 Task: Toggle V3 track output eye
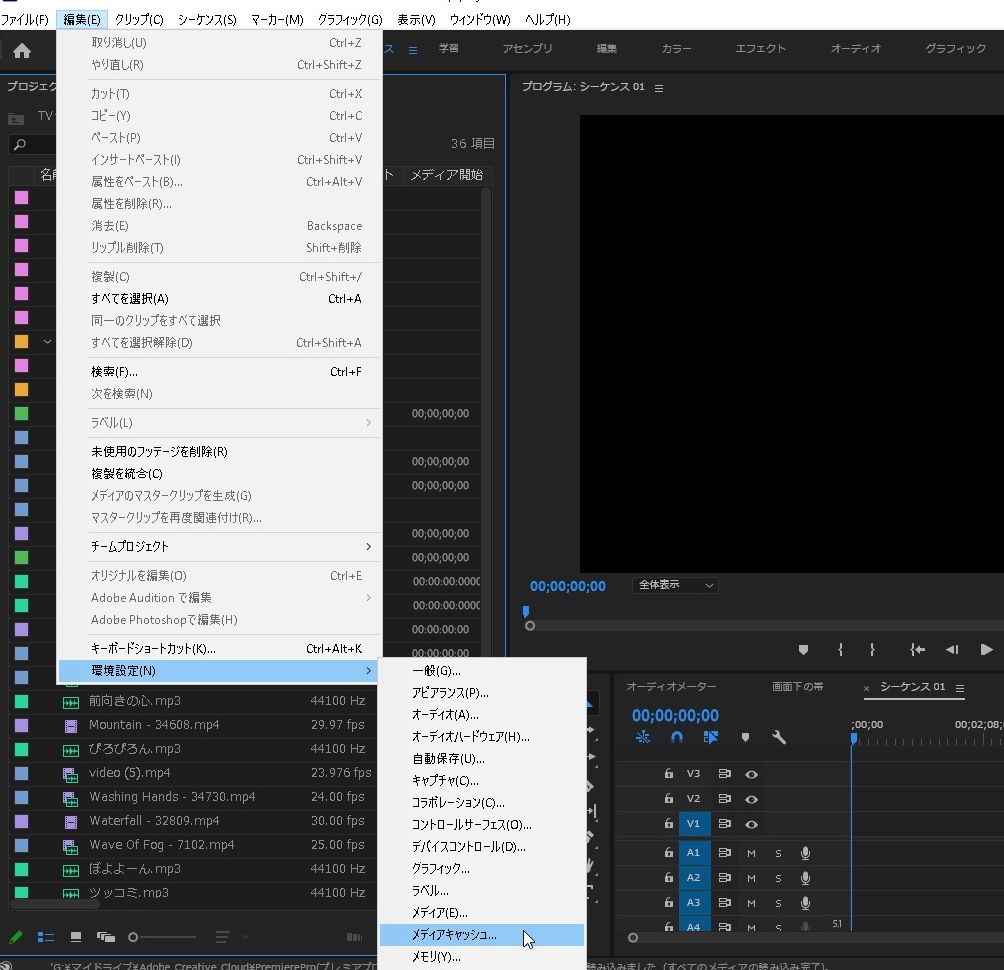[751, 774]
